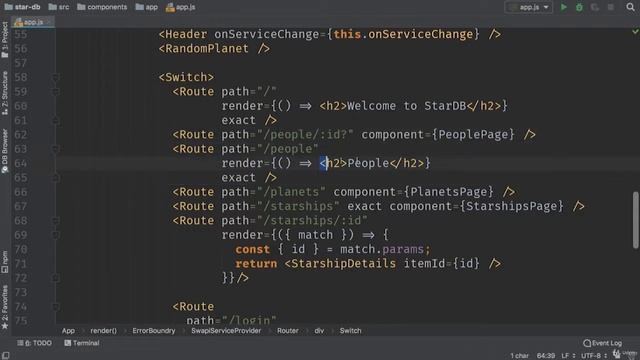Collapse the fold marker at line 72

pos(56,278)
